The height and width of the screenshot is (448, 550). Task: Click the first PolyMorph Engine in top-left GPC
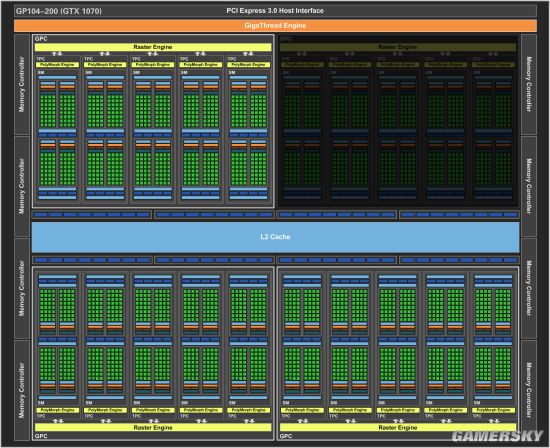[57, 65]
